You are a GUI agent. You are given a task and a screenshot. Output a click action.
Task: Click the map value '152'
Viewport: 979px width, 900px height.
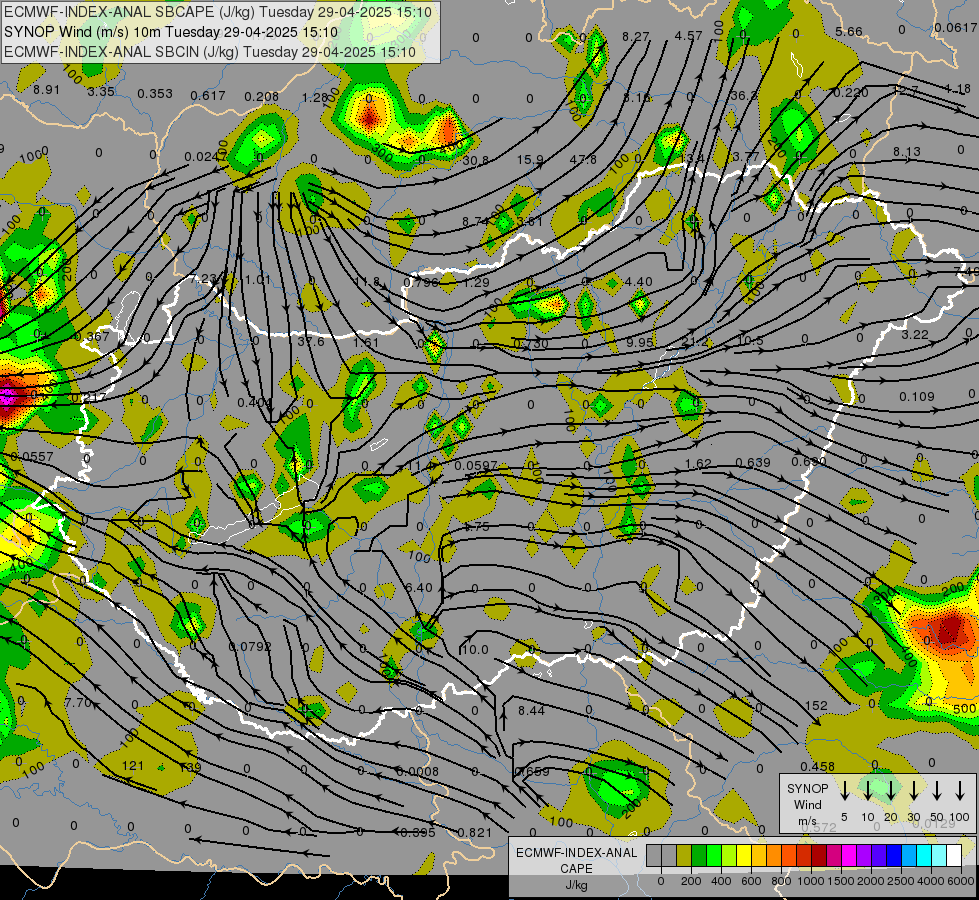[816, 705]
